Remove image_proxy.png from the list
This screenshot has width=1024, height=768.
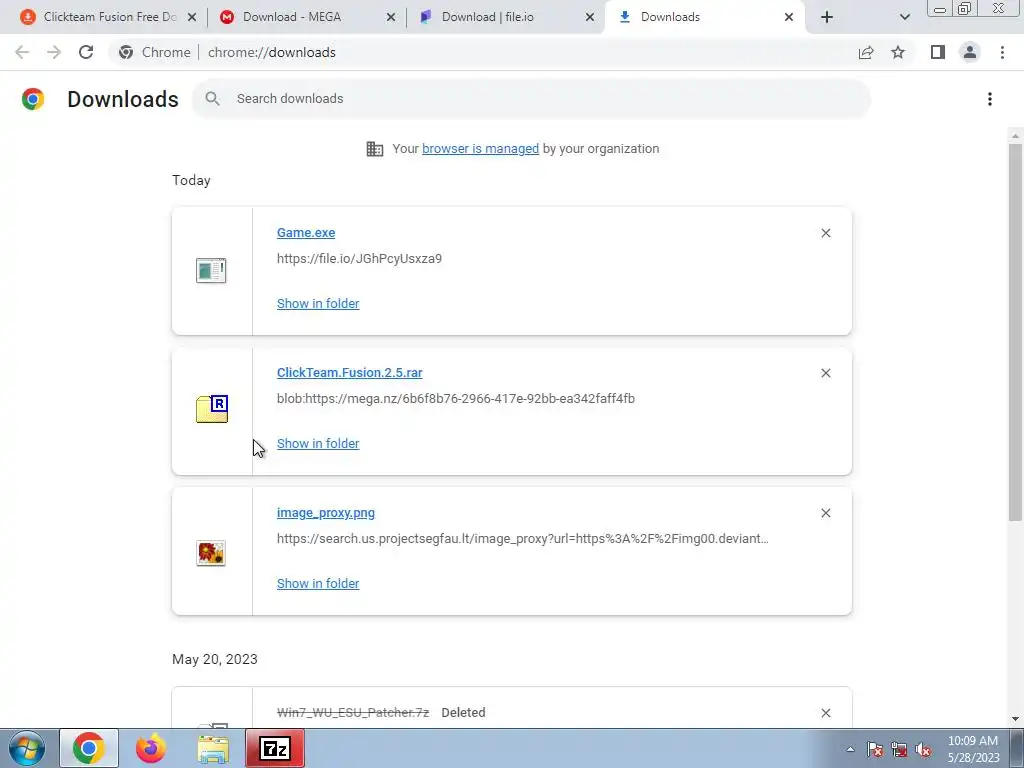pyautogui.click(x=825, y=513)
